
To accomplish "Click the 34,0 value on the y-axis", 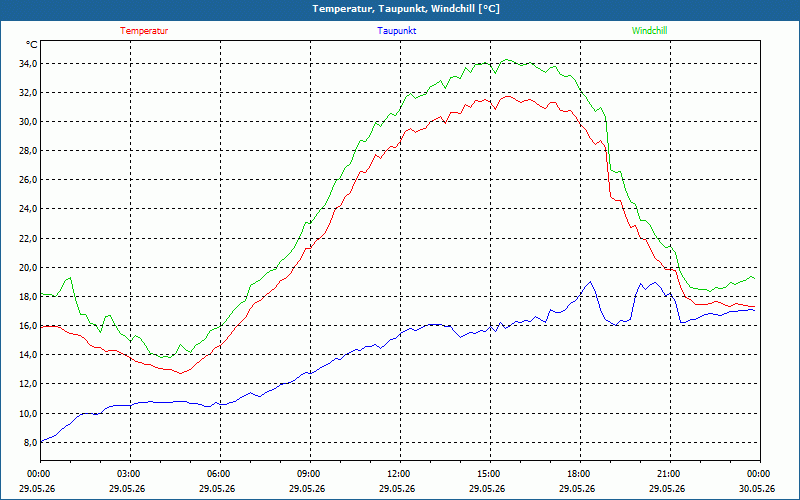I will click(x=28, y=64).
